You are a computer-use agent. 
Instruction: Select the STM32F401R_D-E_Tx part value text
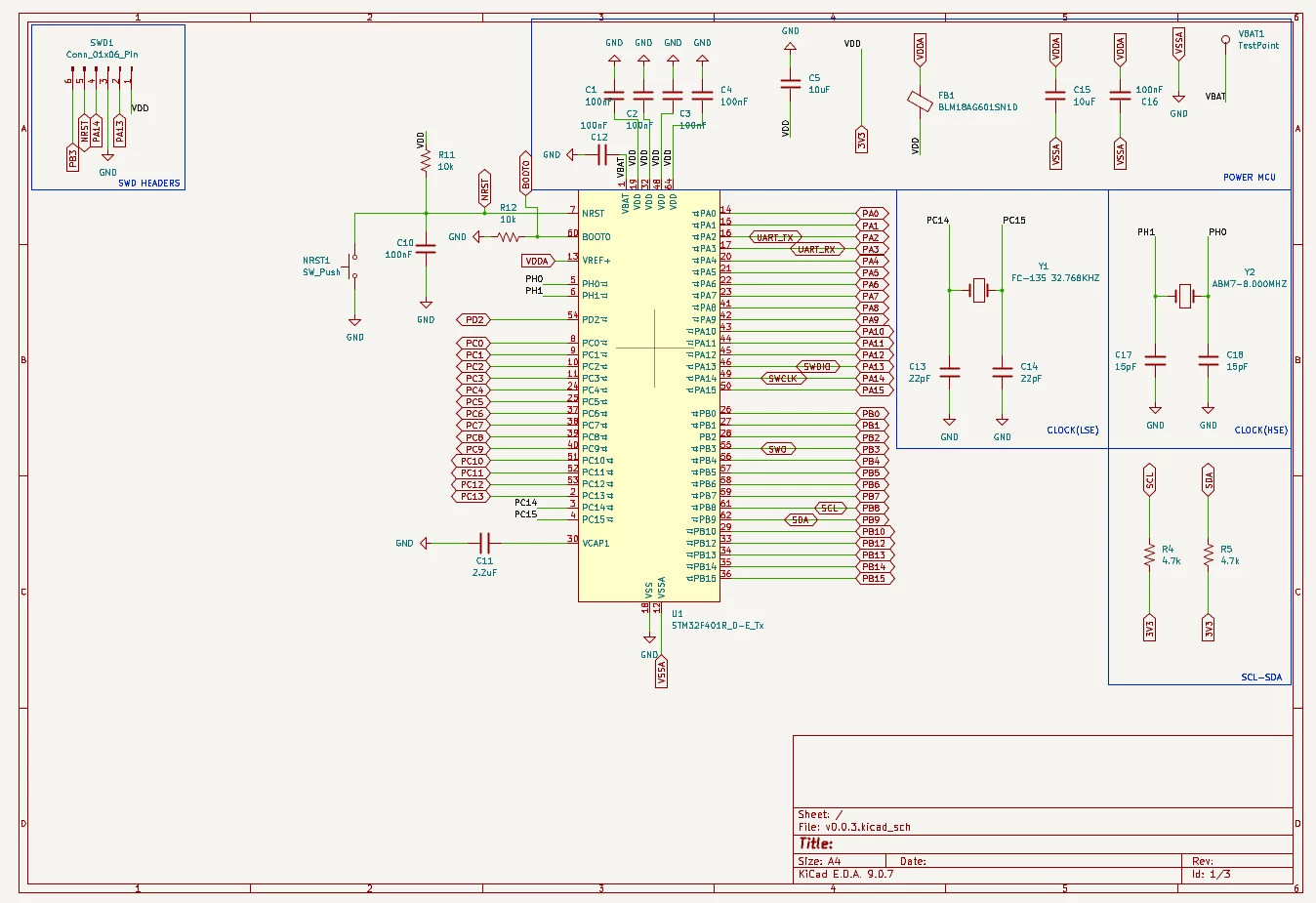[718, 626]
